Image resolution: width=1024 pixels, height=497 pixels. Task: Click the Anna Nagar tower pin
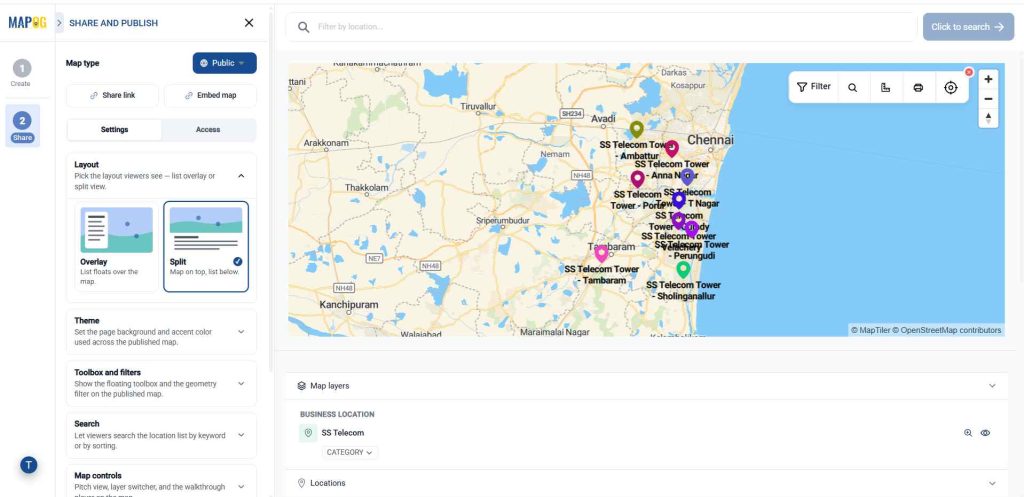tap(671, 149)
